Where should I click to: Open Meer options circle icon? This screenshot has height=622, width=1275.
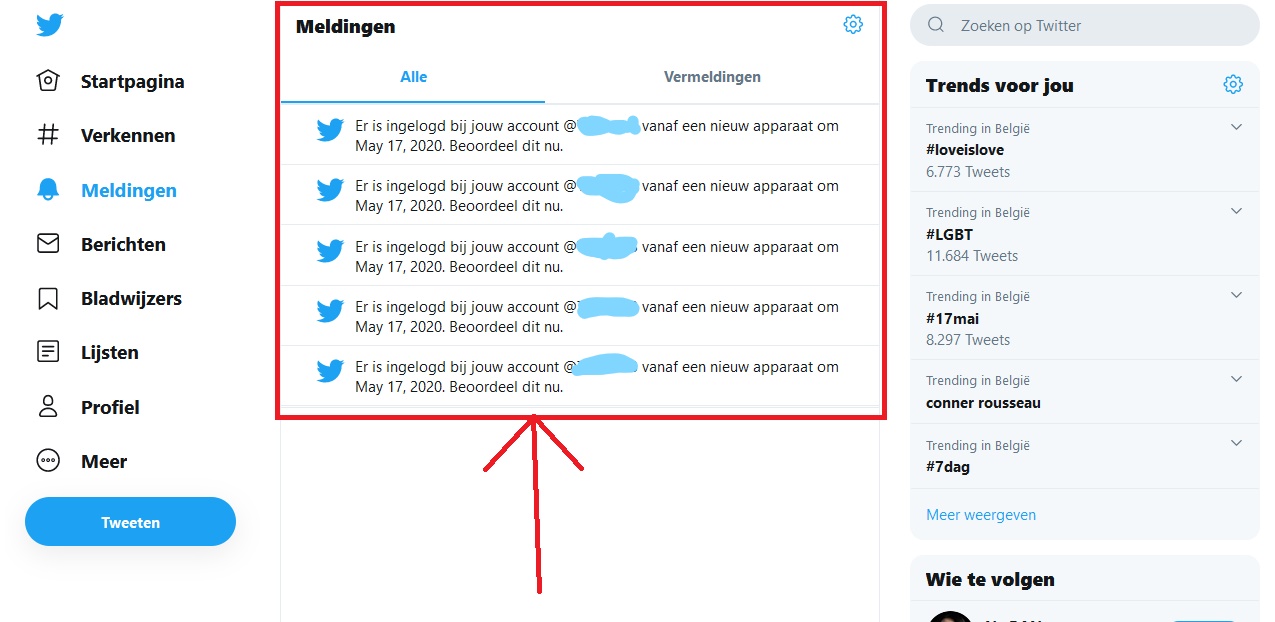pyautogui.click(x=48, y=461)
